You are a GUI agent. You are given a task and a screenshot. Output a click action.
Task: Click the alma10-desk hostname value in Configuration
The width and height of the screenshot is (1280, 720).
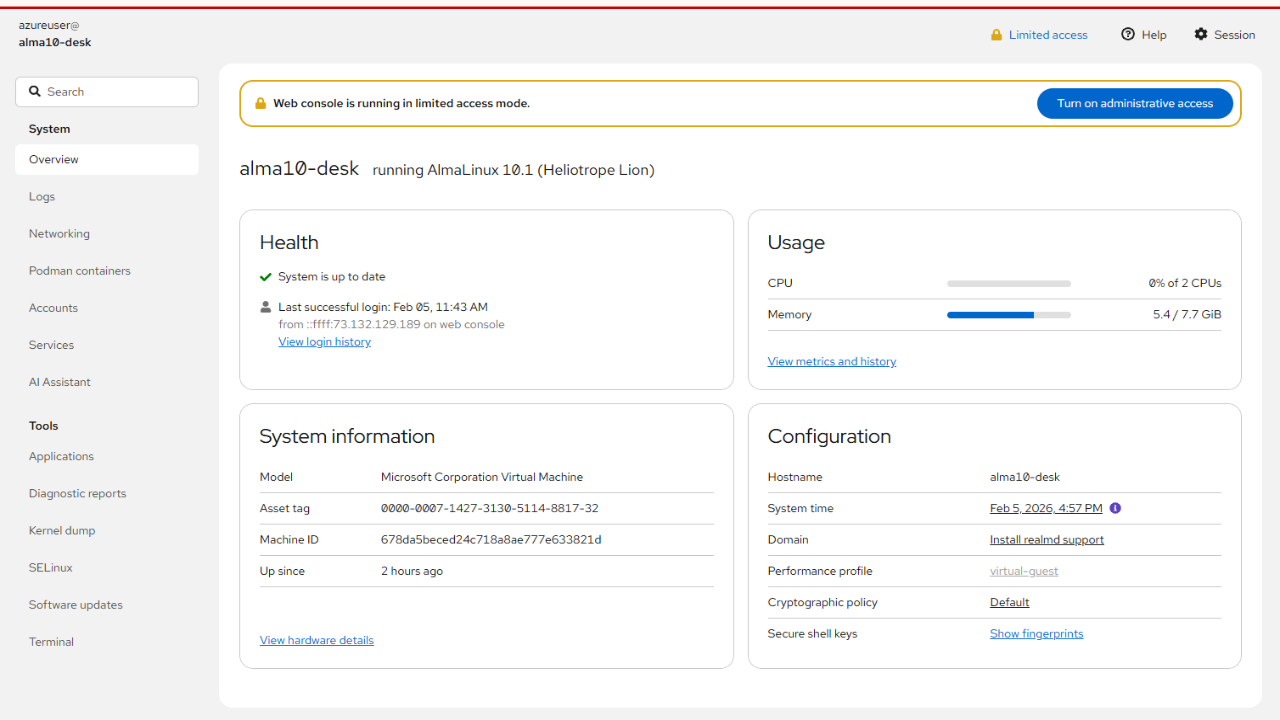pos(1026,477)
